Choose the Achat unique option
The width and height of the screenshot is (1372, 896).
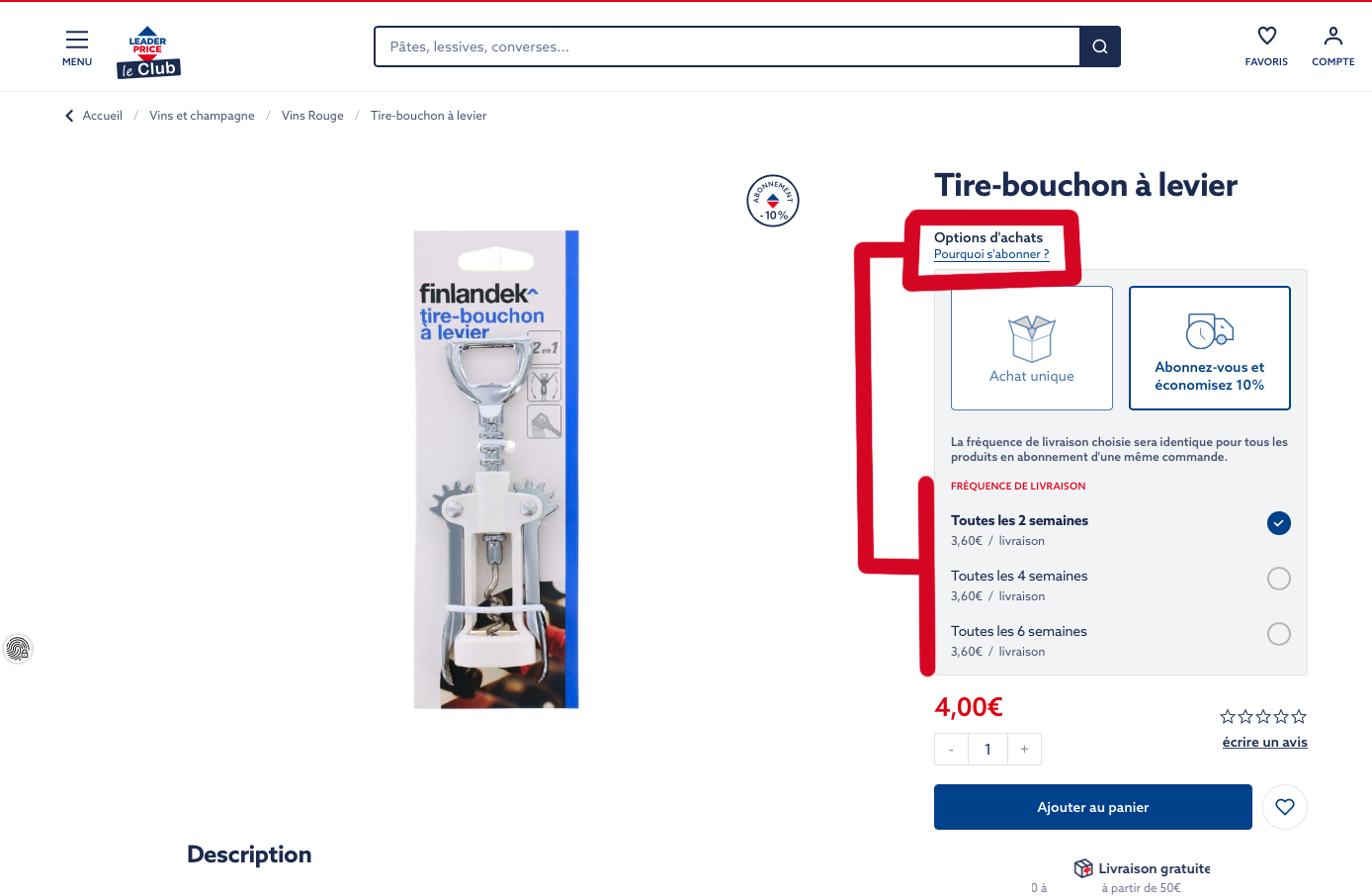click(x=1032, y=348)
